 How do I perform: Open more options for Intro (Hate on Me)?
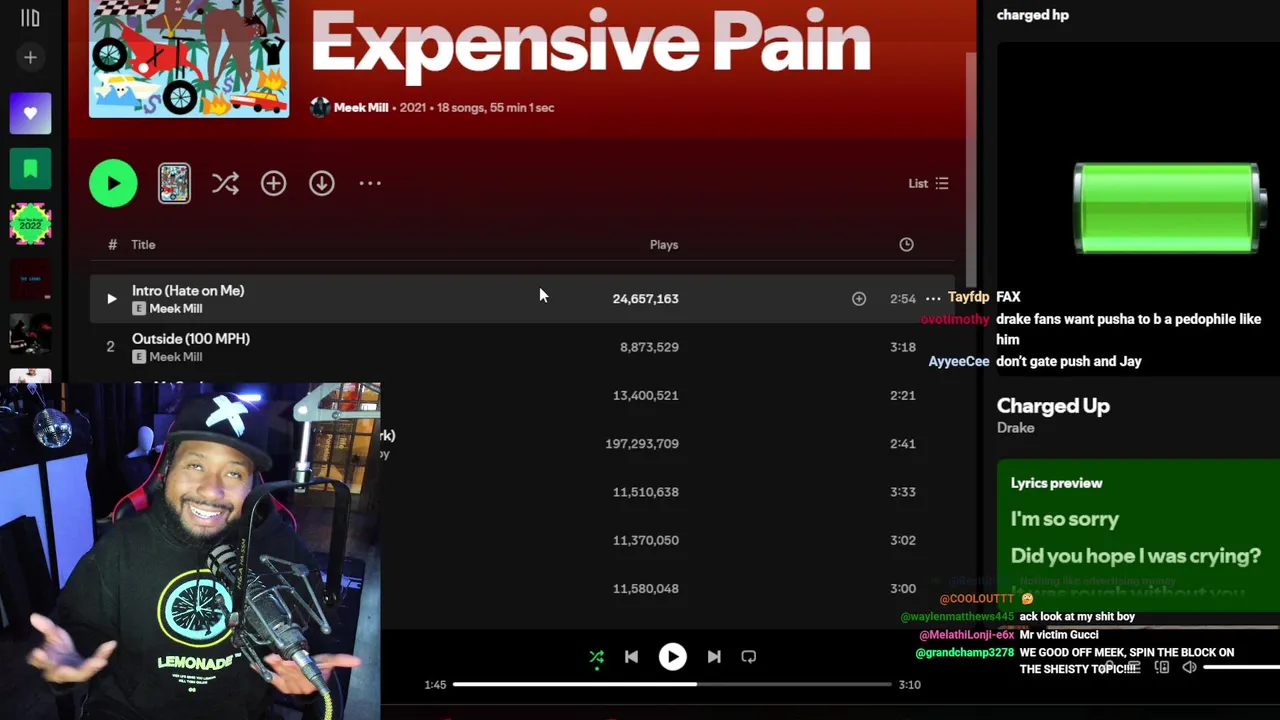click(933, 298)
